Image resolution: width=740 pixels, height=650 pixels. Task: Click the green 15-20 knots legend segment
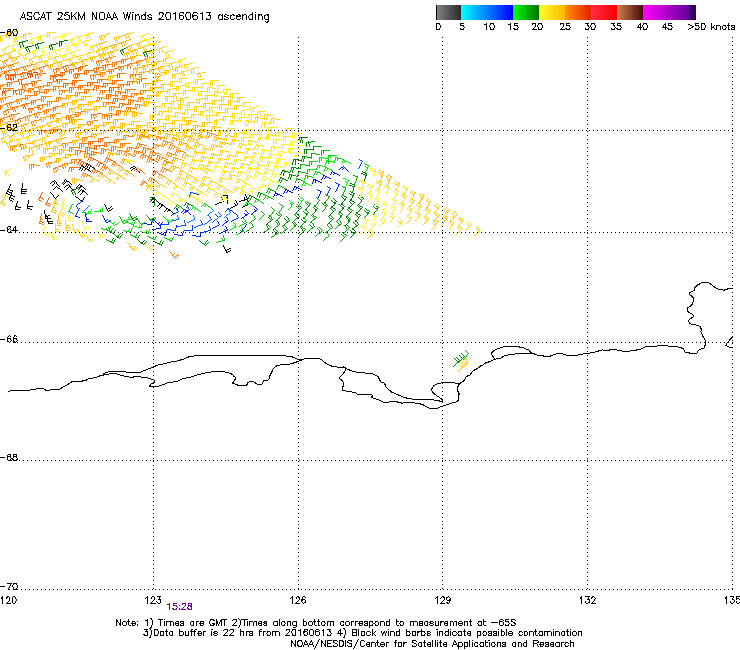click(x=526, y=12)
